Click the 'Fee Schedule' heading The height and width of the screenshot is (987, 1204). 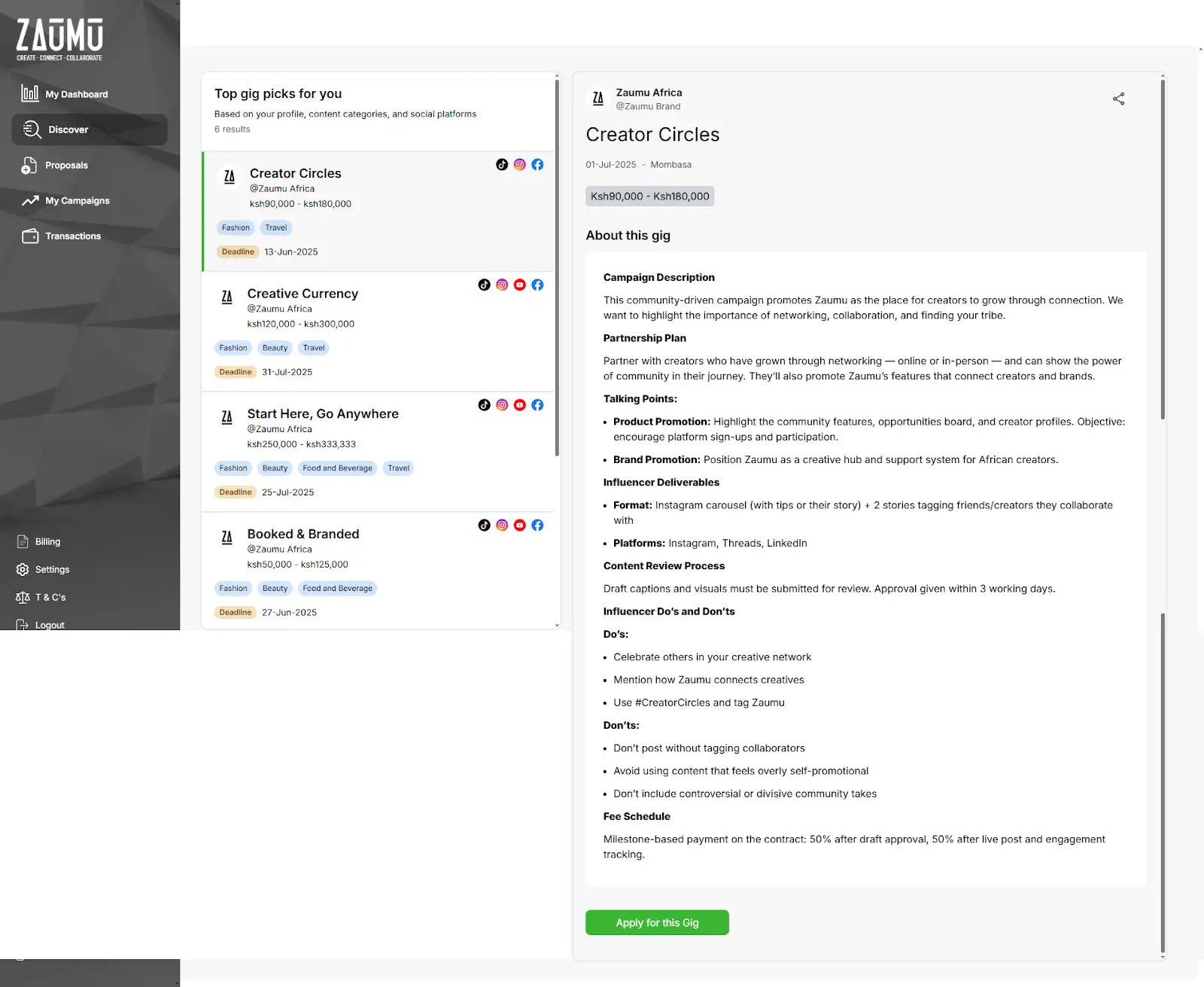pyautogui.click(x=637, y=816)
